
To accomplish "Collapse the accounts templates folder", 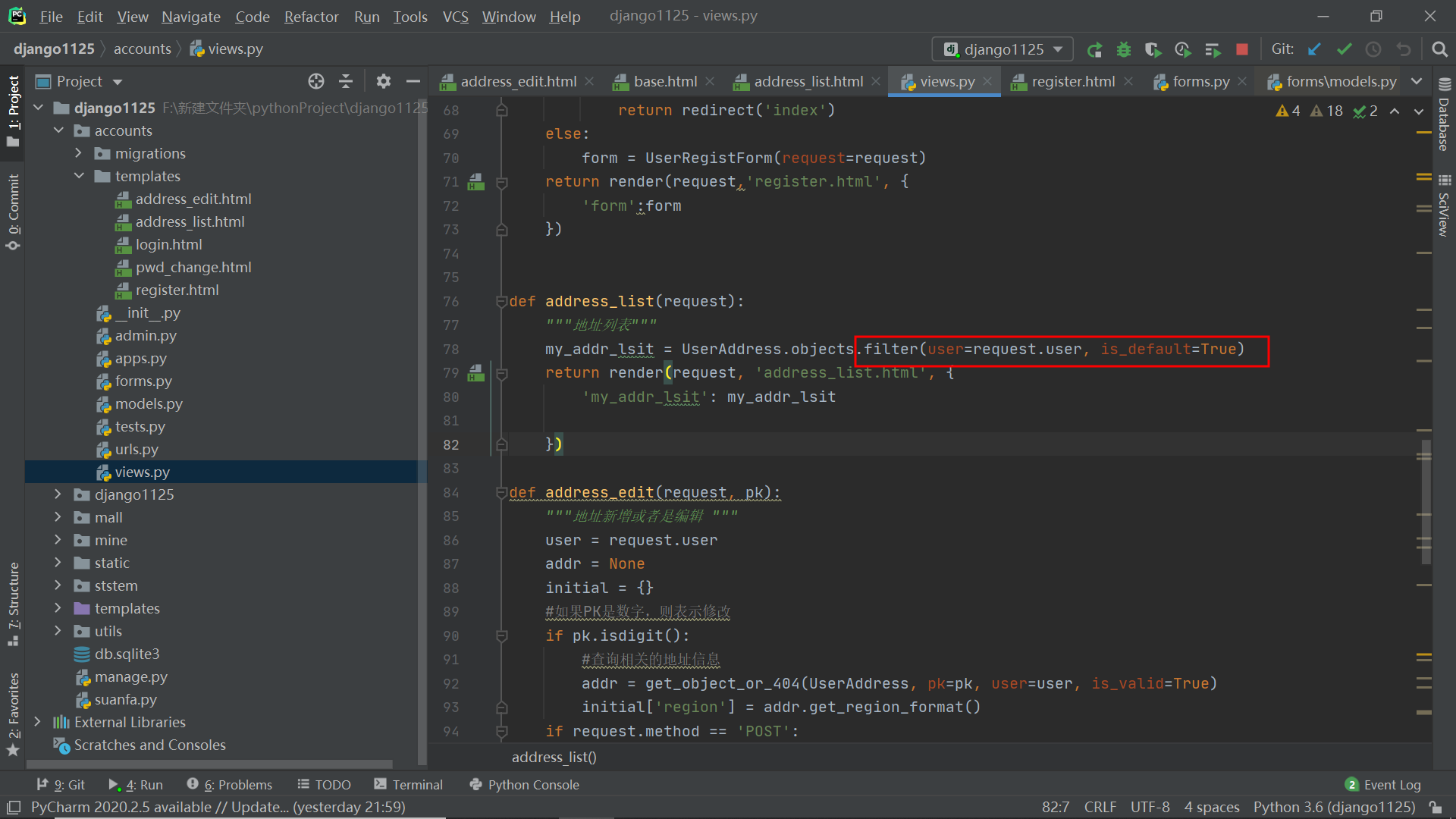I will (79, 176).
